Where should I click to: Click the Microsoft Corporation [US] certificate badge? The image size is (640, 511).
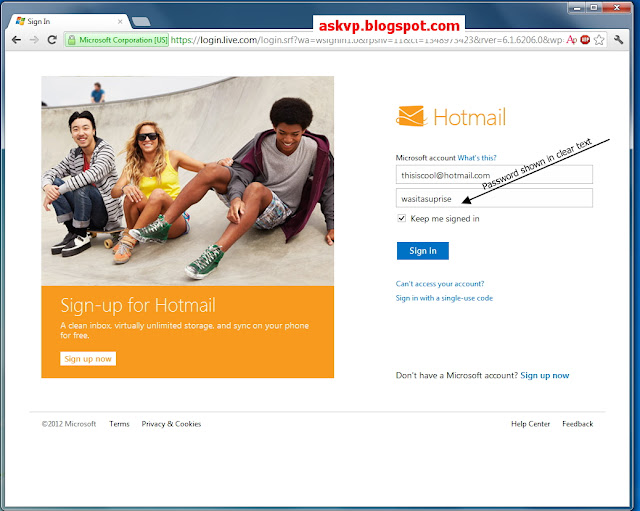(117, 40)
